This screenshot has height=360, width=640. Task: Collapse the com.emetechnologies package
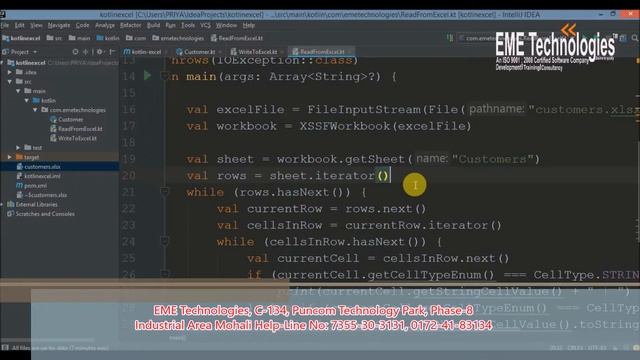(35, 110)
